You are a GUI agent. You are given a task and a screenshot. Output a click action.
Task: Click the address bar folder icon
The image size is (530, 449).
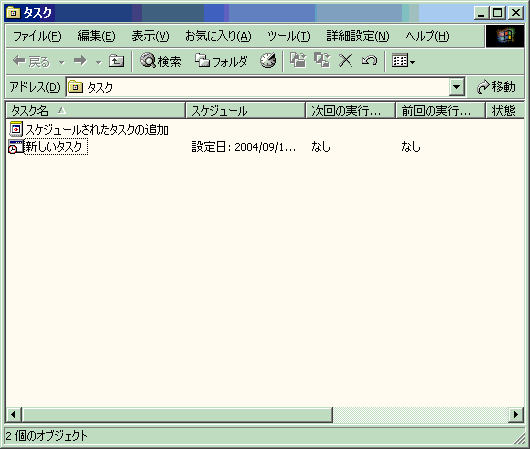click(75, 87)
